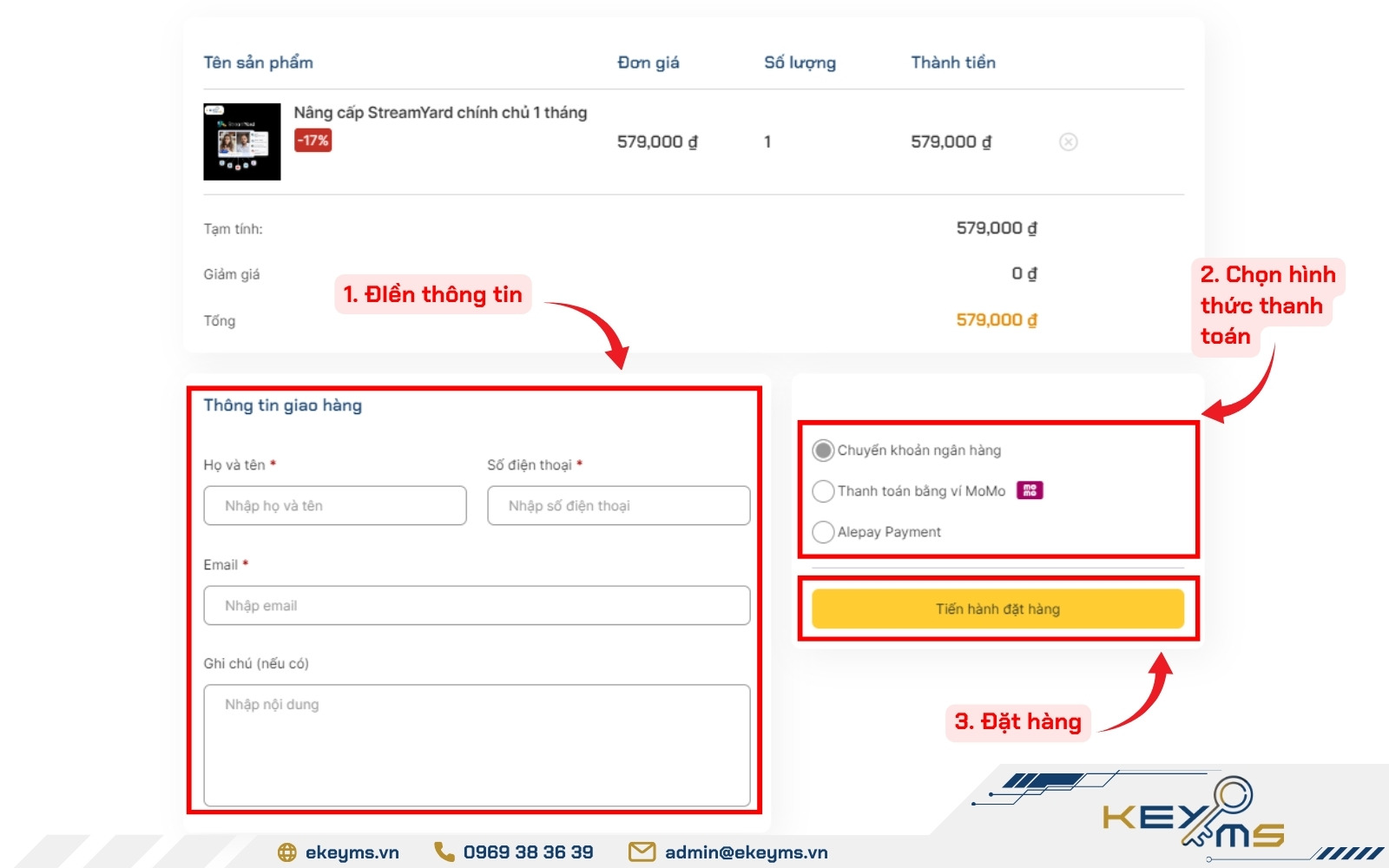Select the globe icon beside ekeyms.vn
This screenshot has height=868, width=1389.
pos(286,852)
